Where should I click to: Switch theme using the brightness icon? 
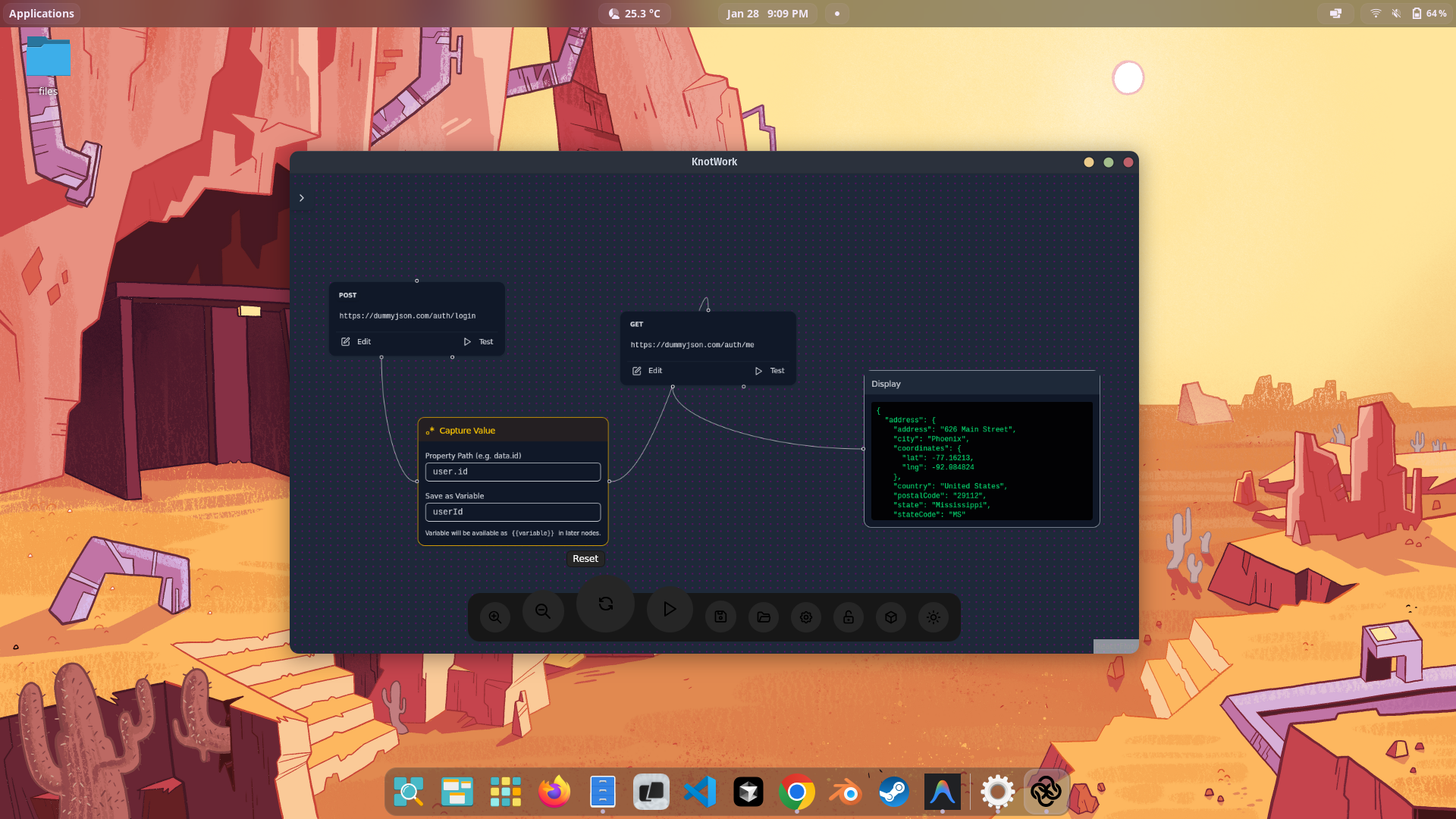click(934, 617)
